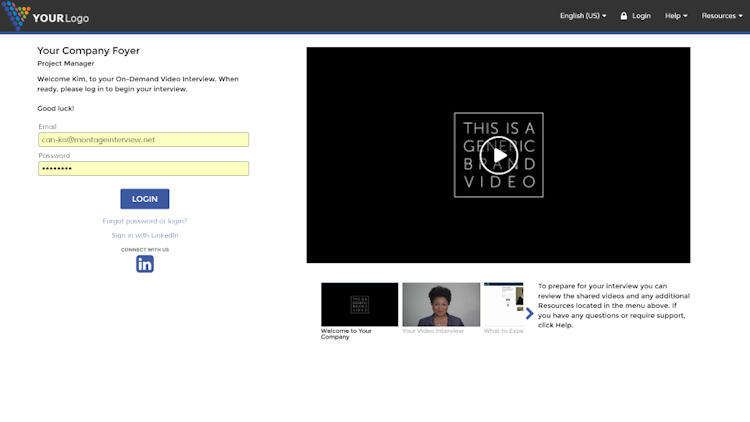Expand the Resources menu

point(722,16)
